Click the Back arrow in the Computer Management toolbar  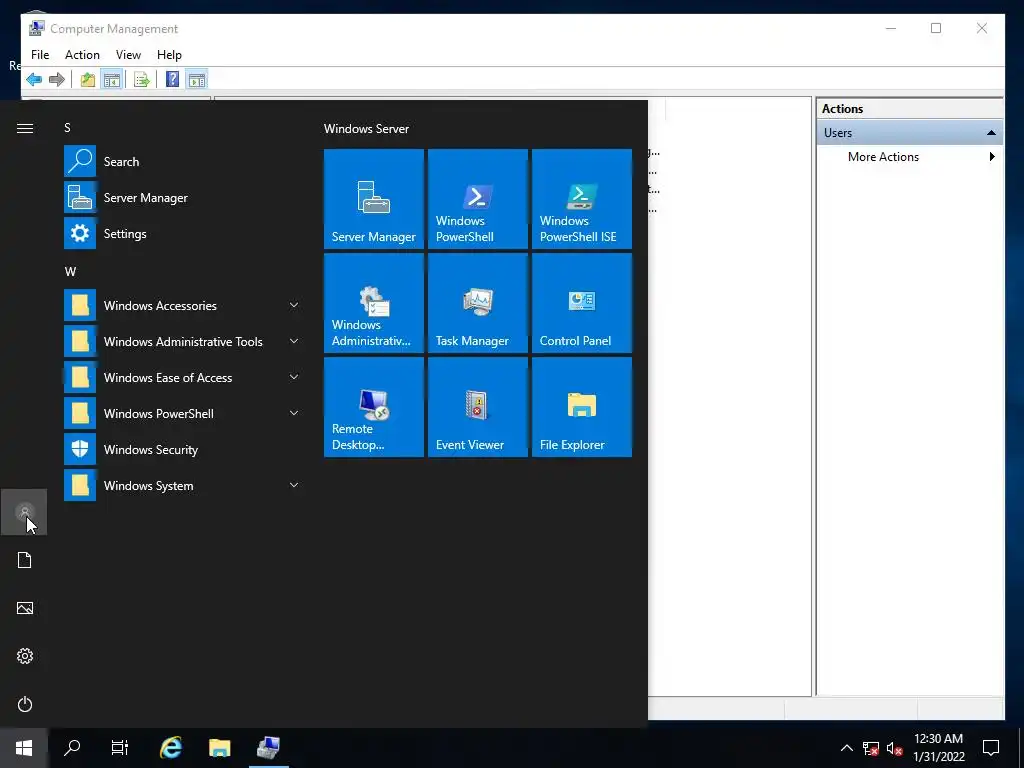[34, 80]
